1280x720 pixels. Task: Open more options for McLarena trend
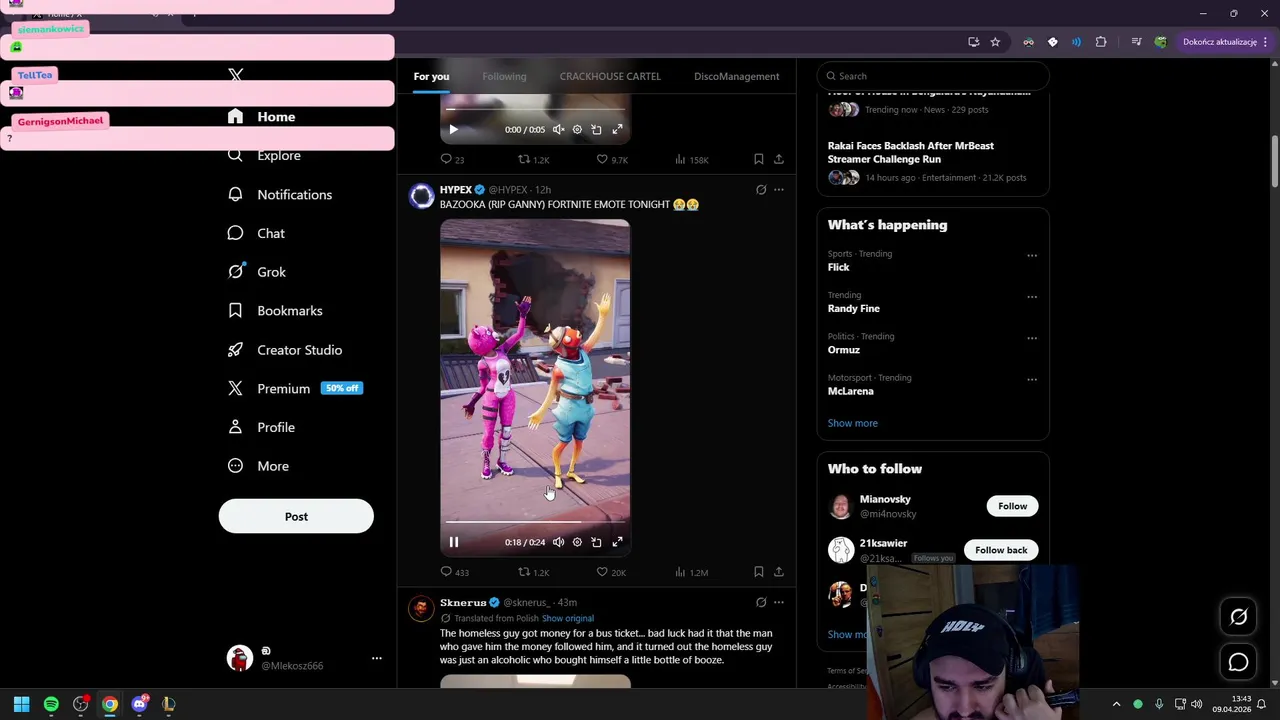pos(1032,379)
